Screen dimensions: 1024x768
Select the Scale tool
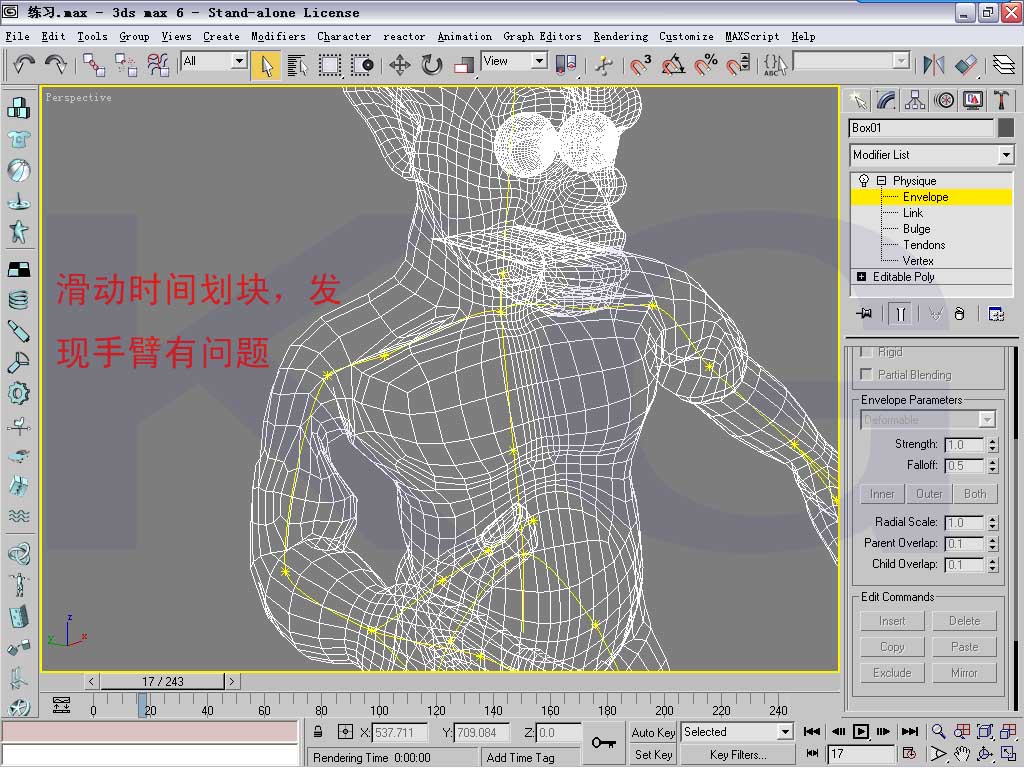point(464,65)
